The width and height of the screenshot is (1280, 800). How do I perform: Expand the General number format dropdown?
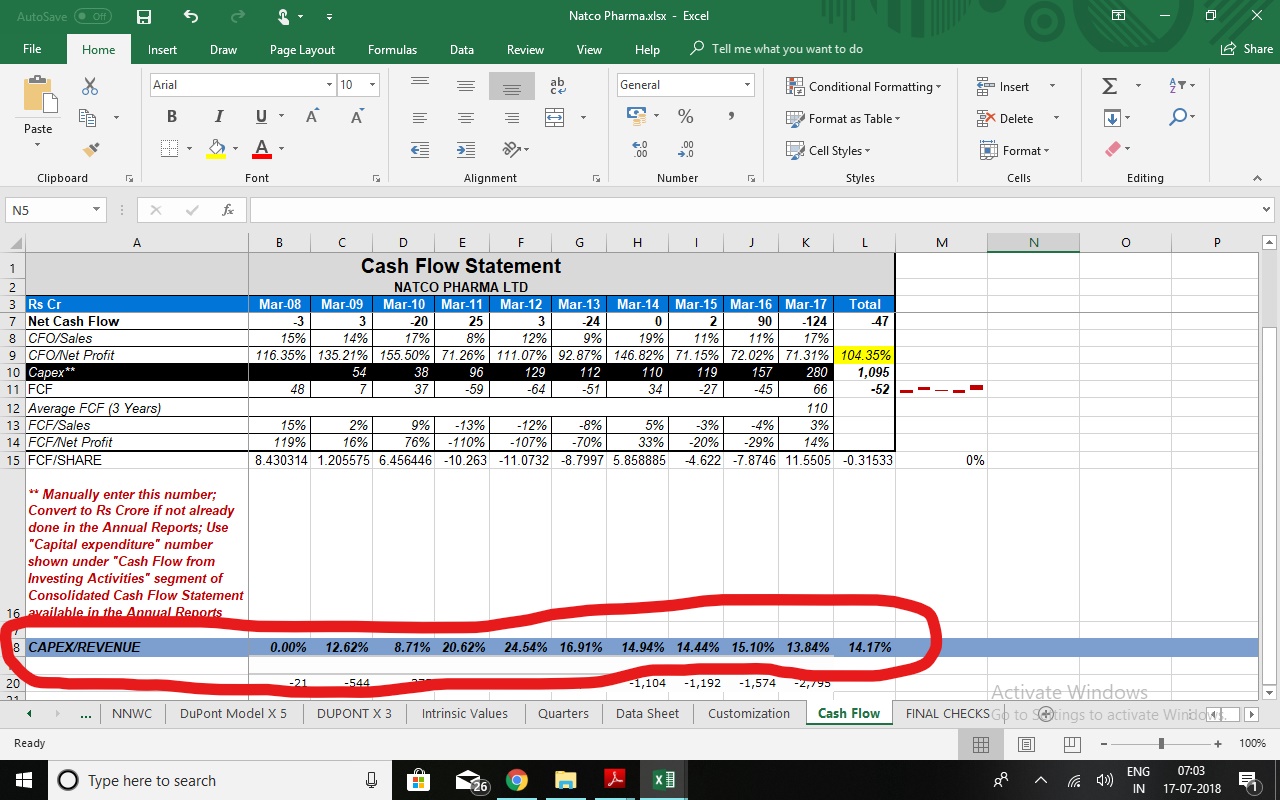click(746, 85)
